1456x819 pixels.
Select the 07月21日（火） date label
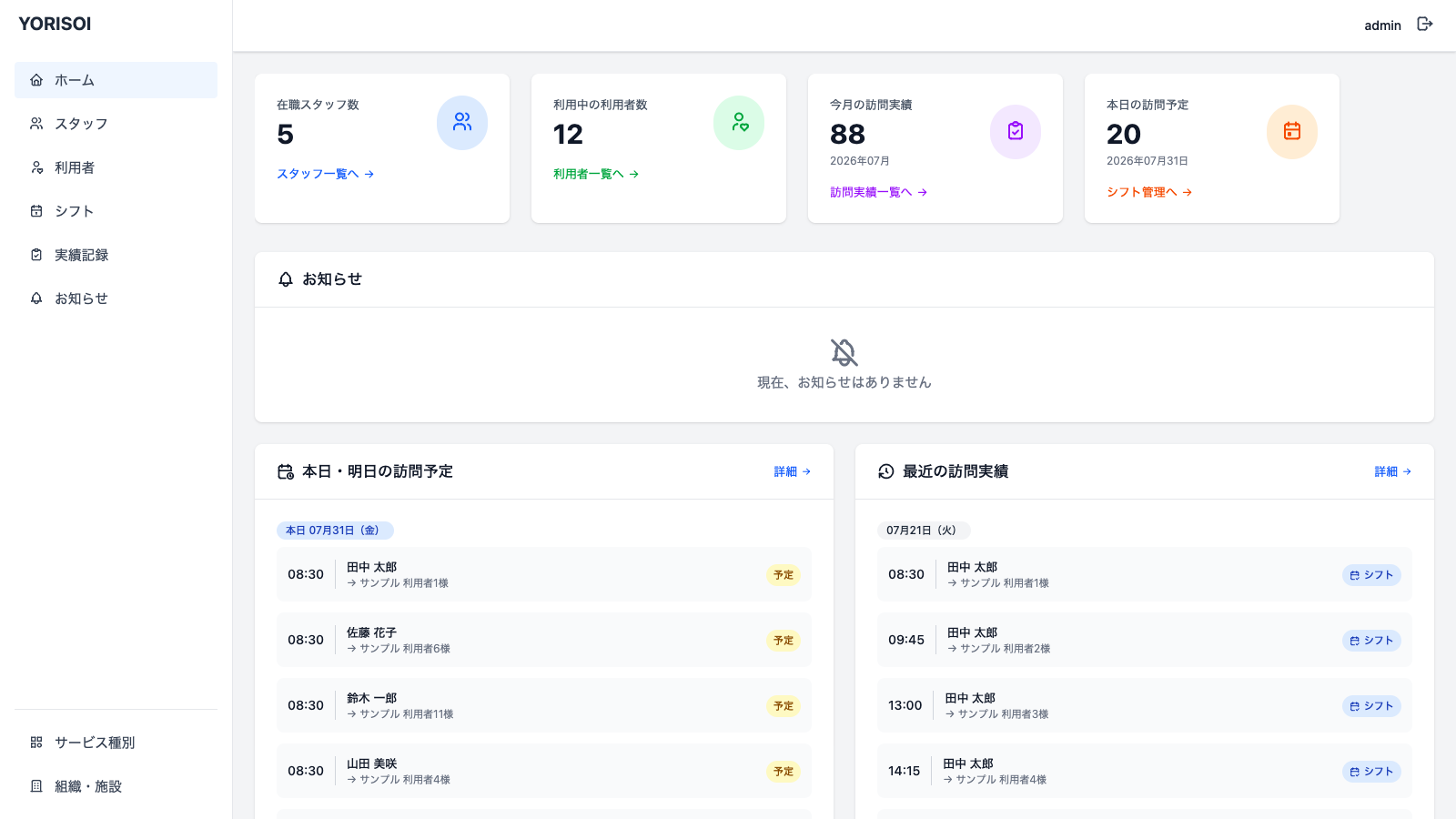pyautogui.click(x=924, y=531)
